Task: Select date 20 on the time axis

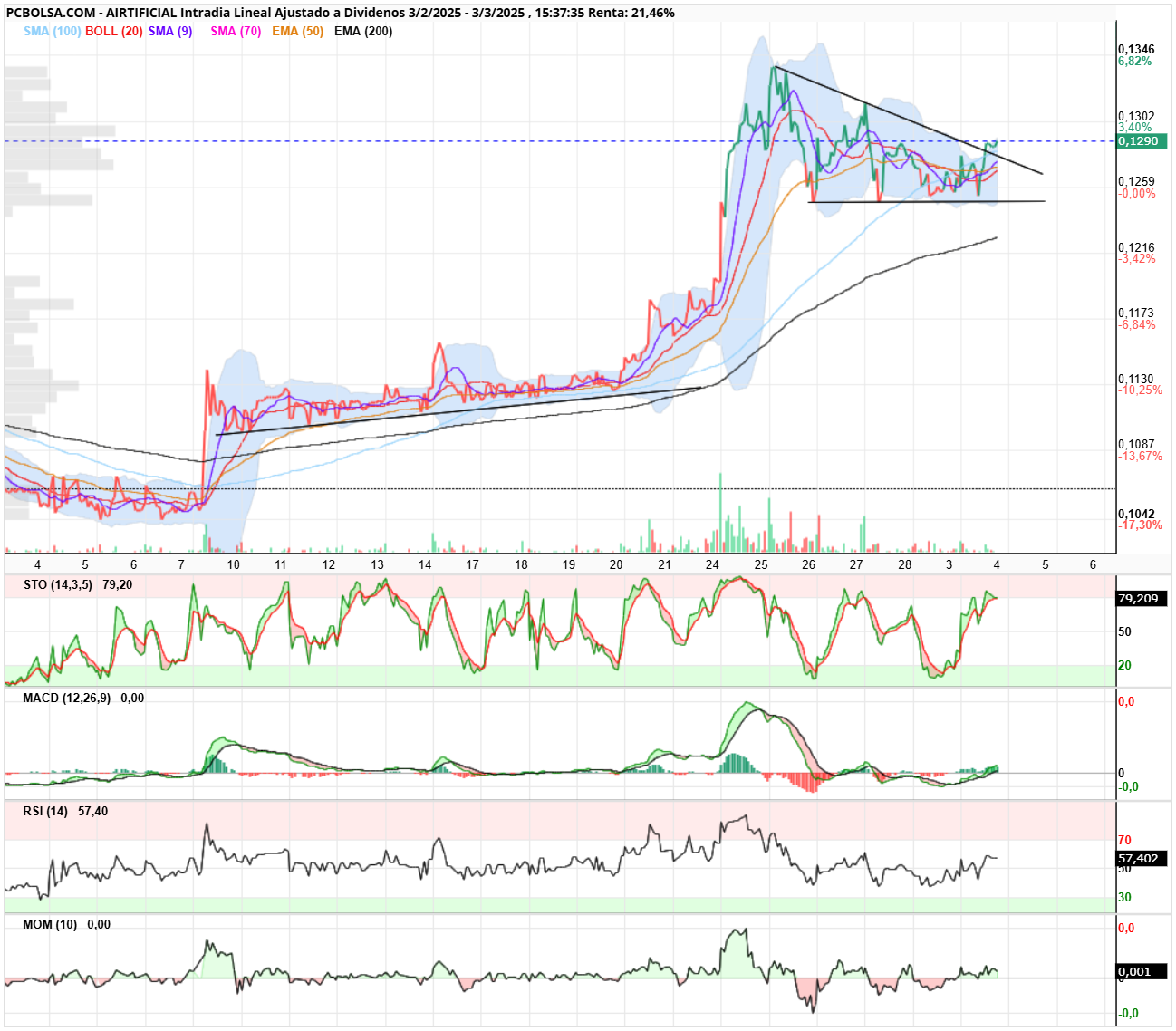Action: tap(616, 564)
